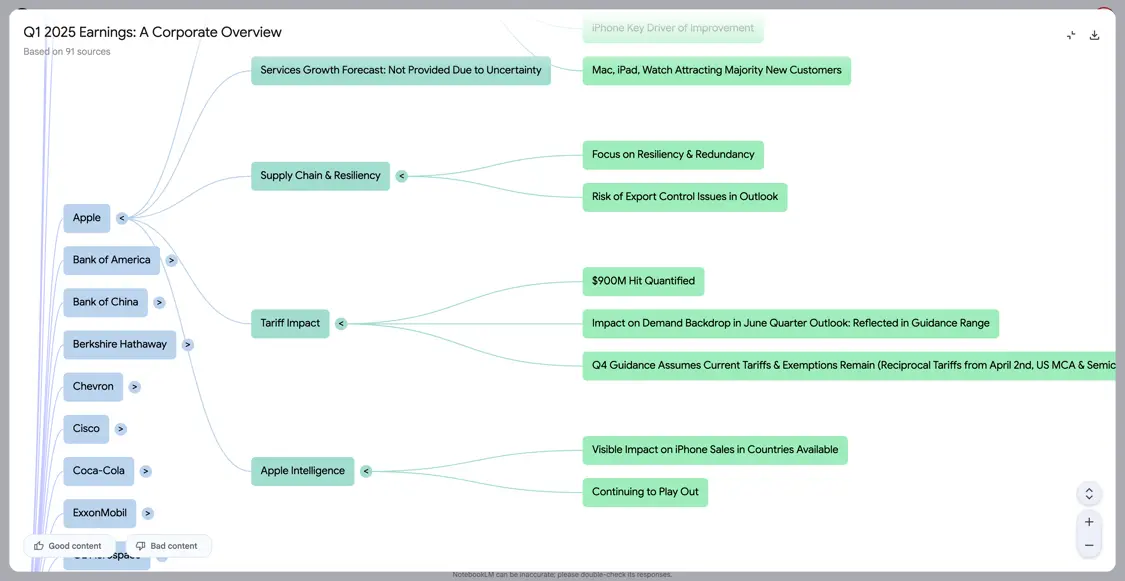Expand the Coca-Cola node arrow
This screenshot has height=581, width=1125.
tap(146, 471)
